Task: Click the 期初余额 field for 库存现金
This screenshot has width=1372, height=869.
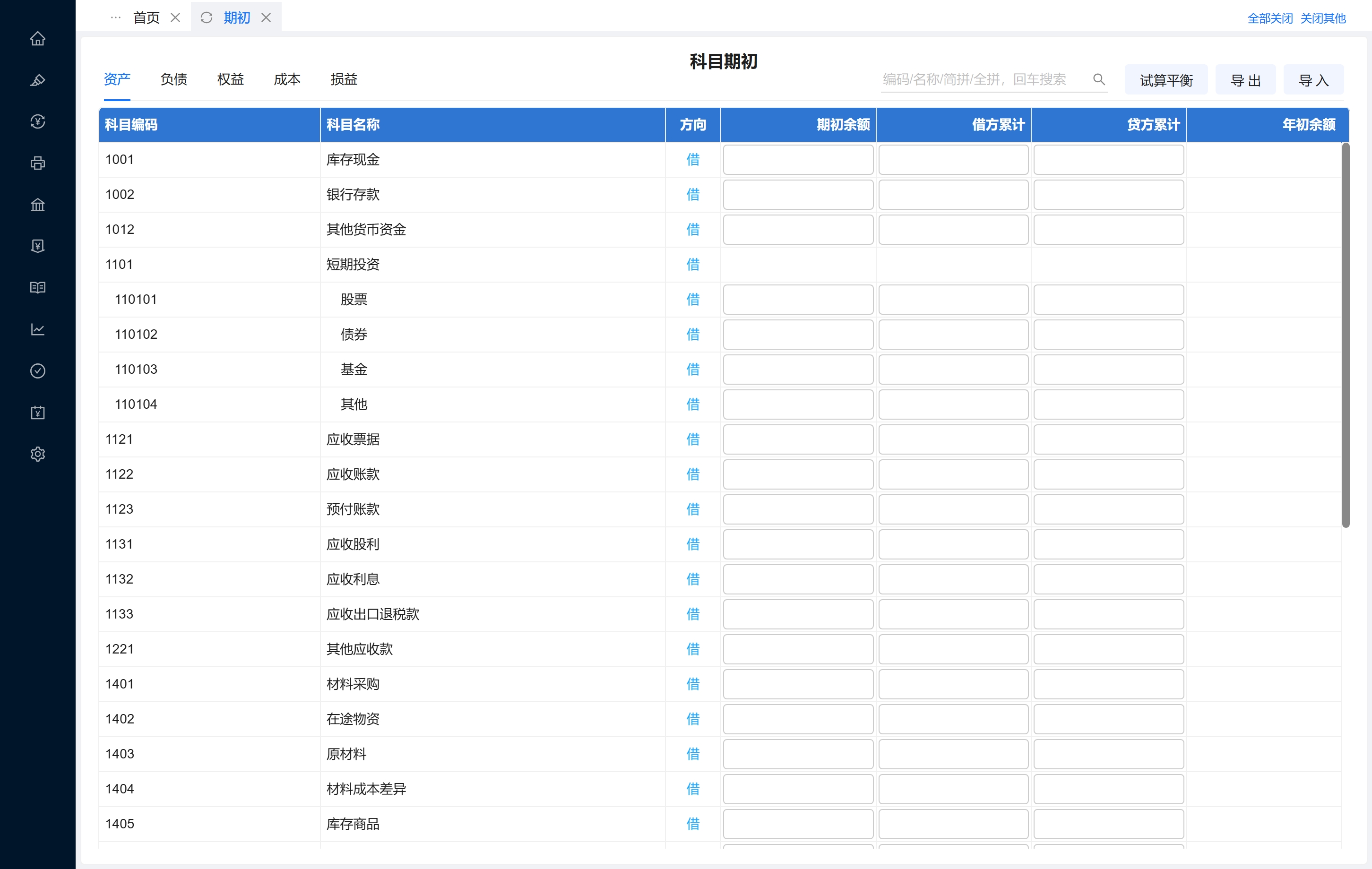Action: pyautogui.click(x=798, y=160)
